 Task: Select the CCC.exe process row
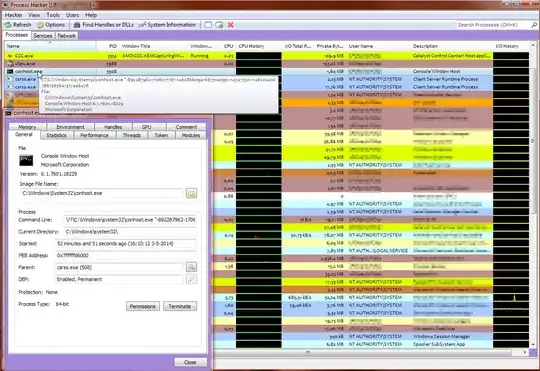[x=267, y=56]
